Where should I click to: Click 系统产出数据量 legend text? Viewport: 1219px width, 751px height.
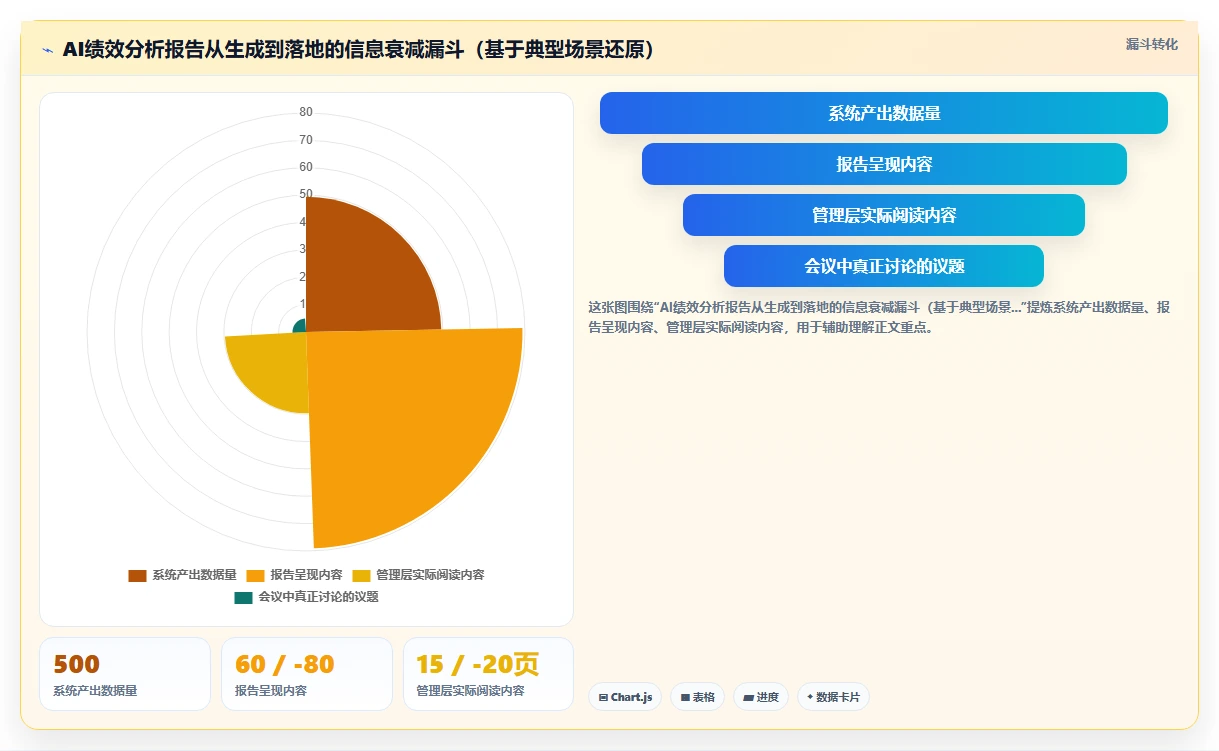tap(194, 575)
